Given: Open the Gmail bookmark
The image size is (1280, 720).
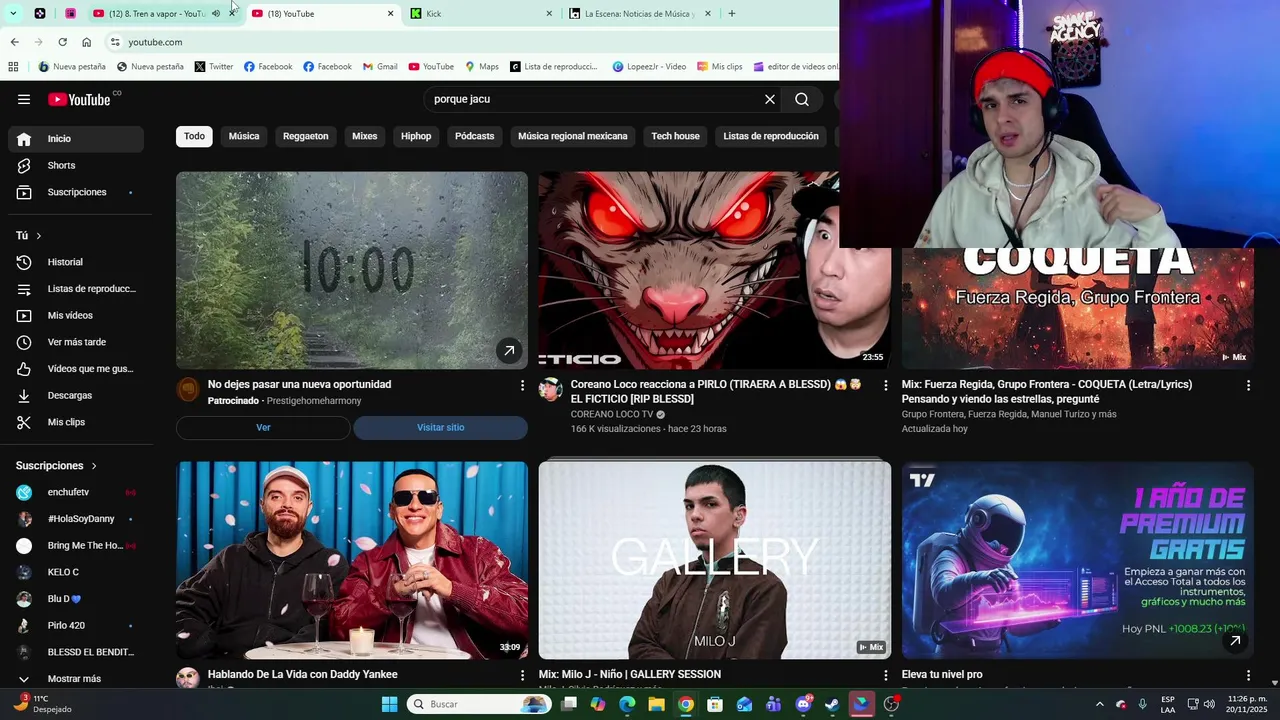Looking at the screenshot, I should tap(379, 67).
